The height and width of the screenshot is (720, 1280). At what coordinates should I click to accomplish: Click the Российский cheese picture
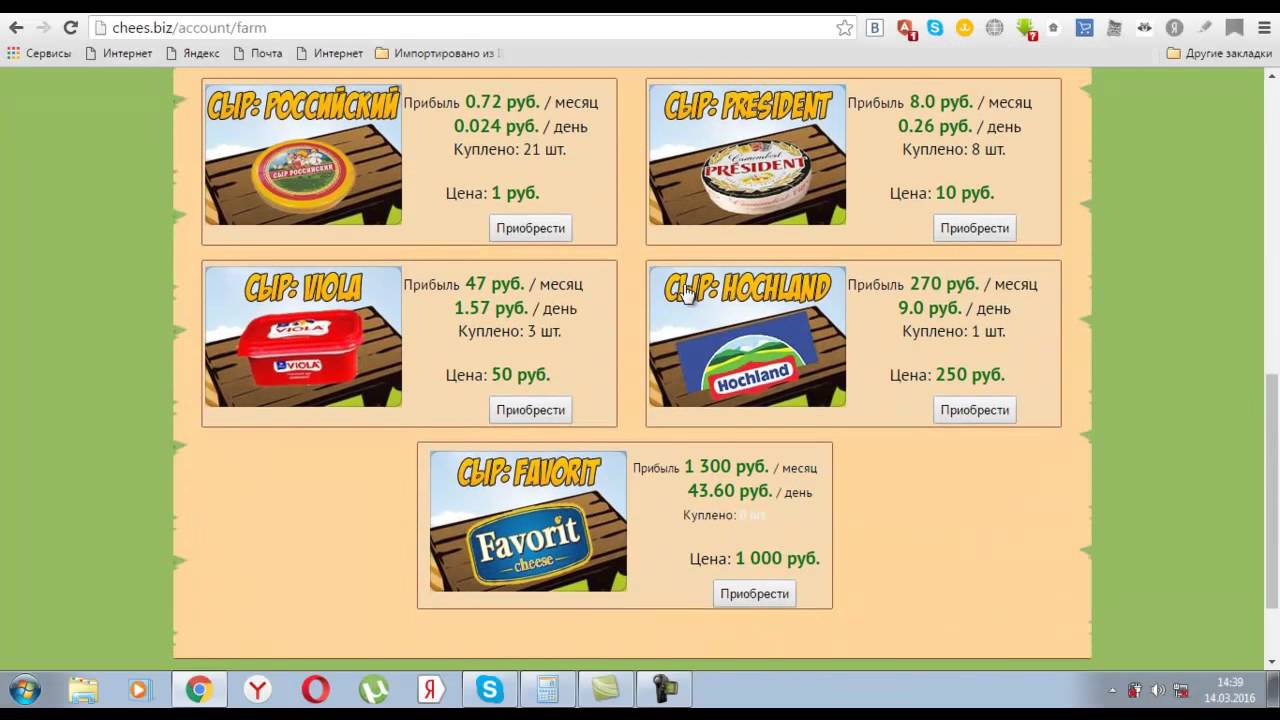pyautogui.click(x=303, y=154)
